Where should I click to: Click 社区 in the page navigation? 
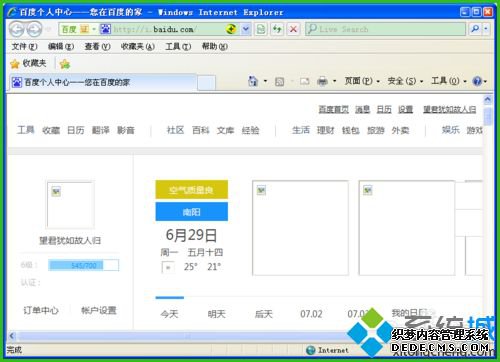coord(175,130)
